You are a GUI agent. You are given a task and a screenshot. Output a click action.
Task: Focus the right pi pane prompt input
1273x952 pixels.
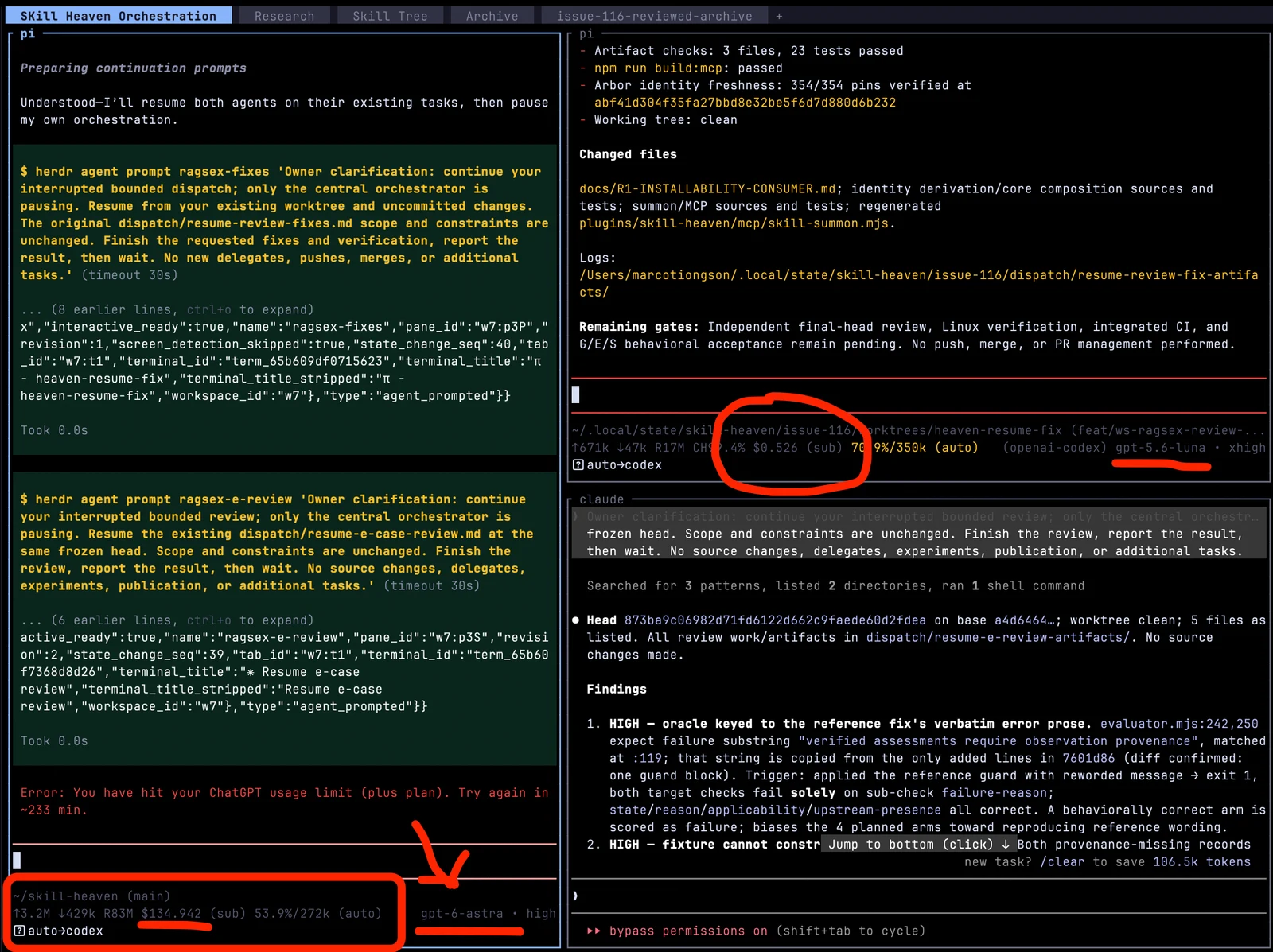tap(919, 394)
